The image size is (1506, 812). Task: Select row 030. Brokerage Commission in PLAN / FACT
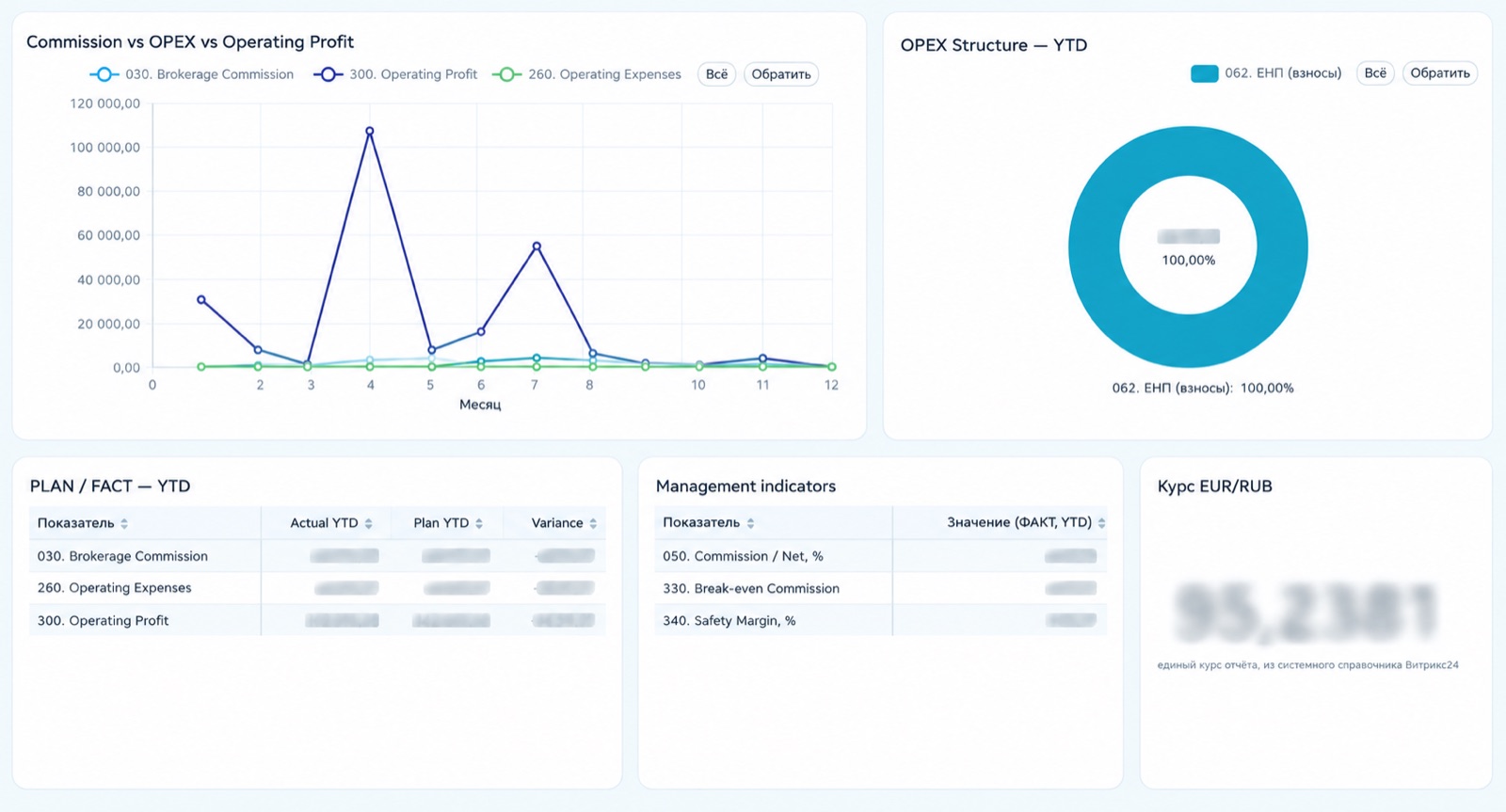pyautogui.click(x=317, y=556)
